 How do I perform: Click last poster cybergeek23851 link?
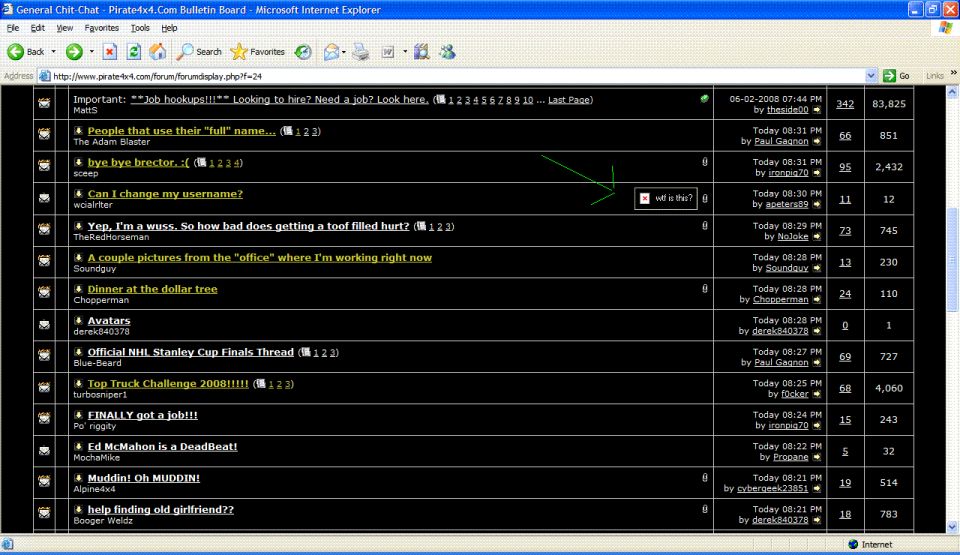(x=773, y=488)
